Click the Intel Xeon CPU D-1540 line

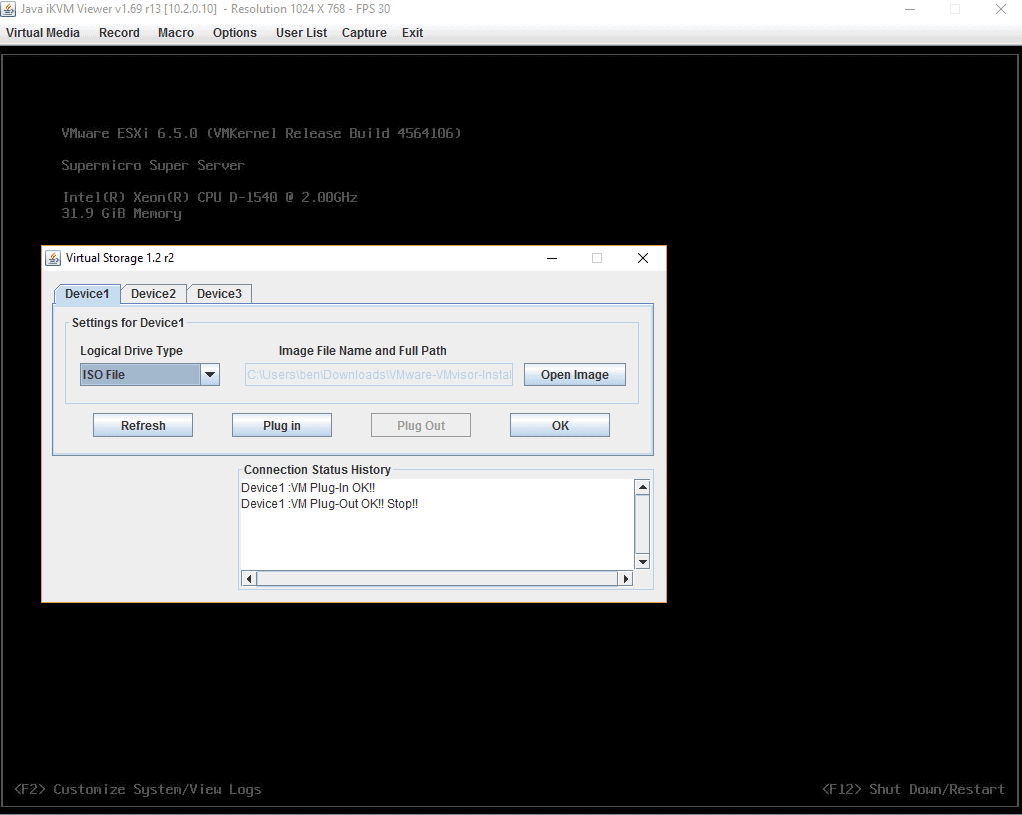click(210, 197)
